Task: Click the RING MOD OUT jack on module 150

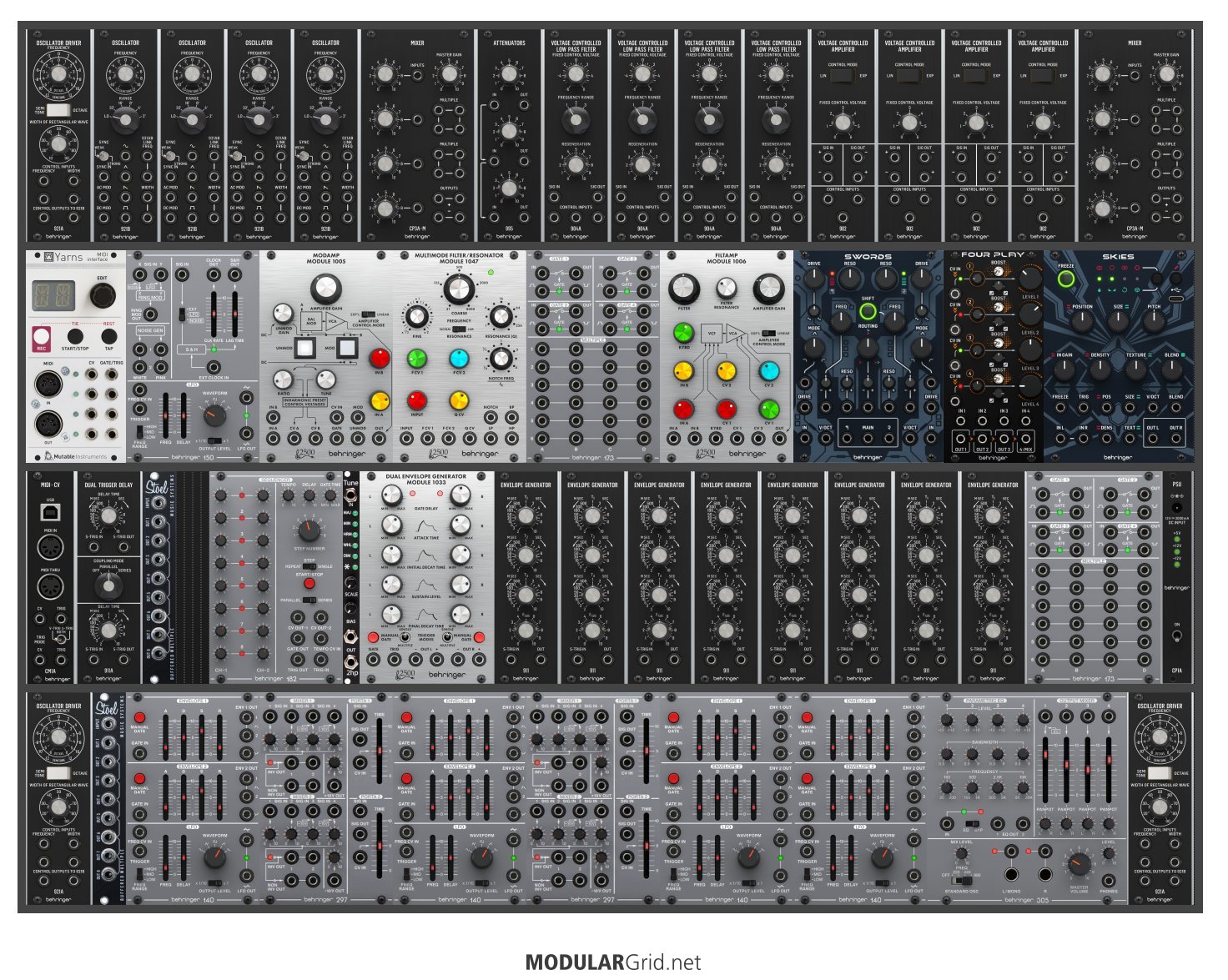Action: coord(151,314)
